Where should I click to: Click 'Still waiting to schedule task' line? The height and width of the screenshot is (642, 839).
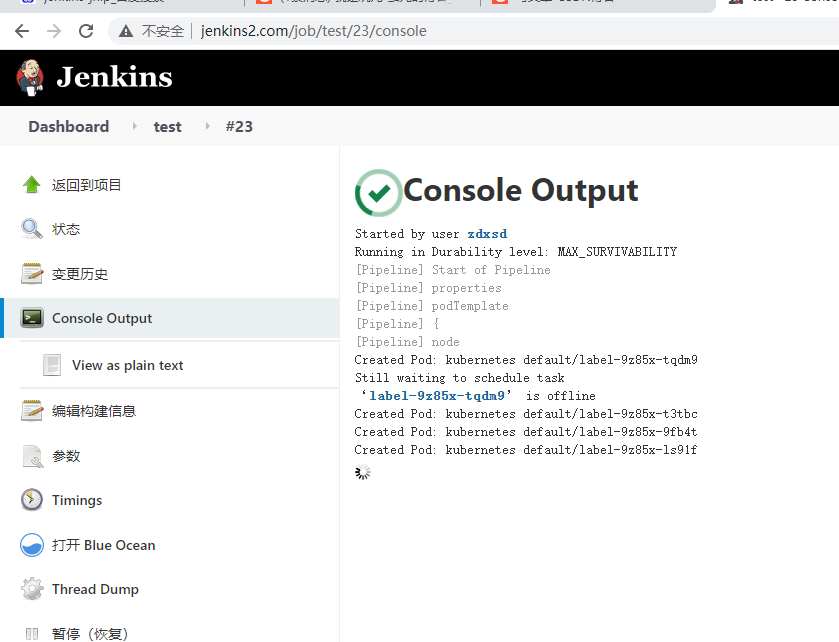(460, 378)
